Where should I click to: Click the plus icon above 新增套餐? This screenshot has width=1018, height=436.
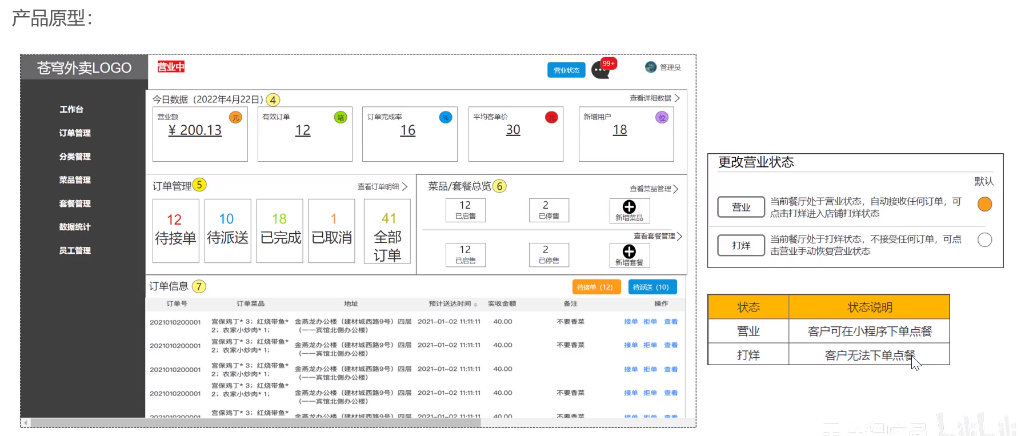click(x=629, y=252)
